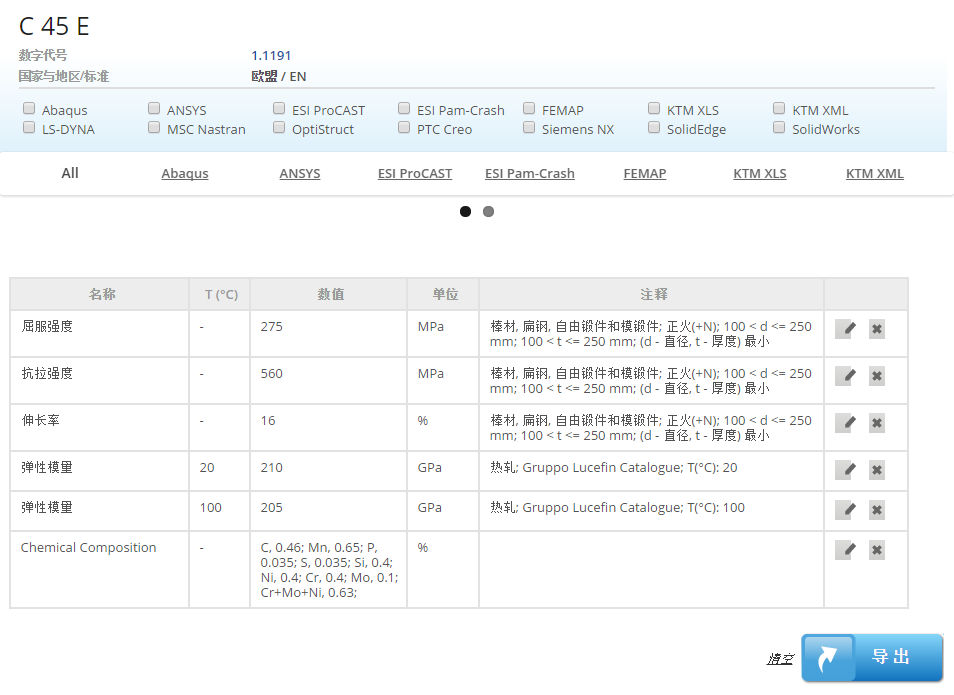This screenshot has width=954, height=695.
Task: Enable the Abaqus checkbox
Action: [30, 109]
